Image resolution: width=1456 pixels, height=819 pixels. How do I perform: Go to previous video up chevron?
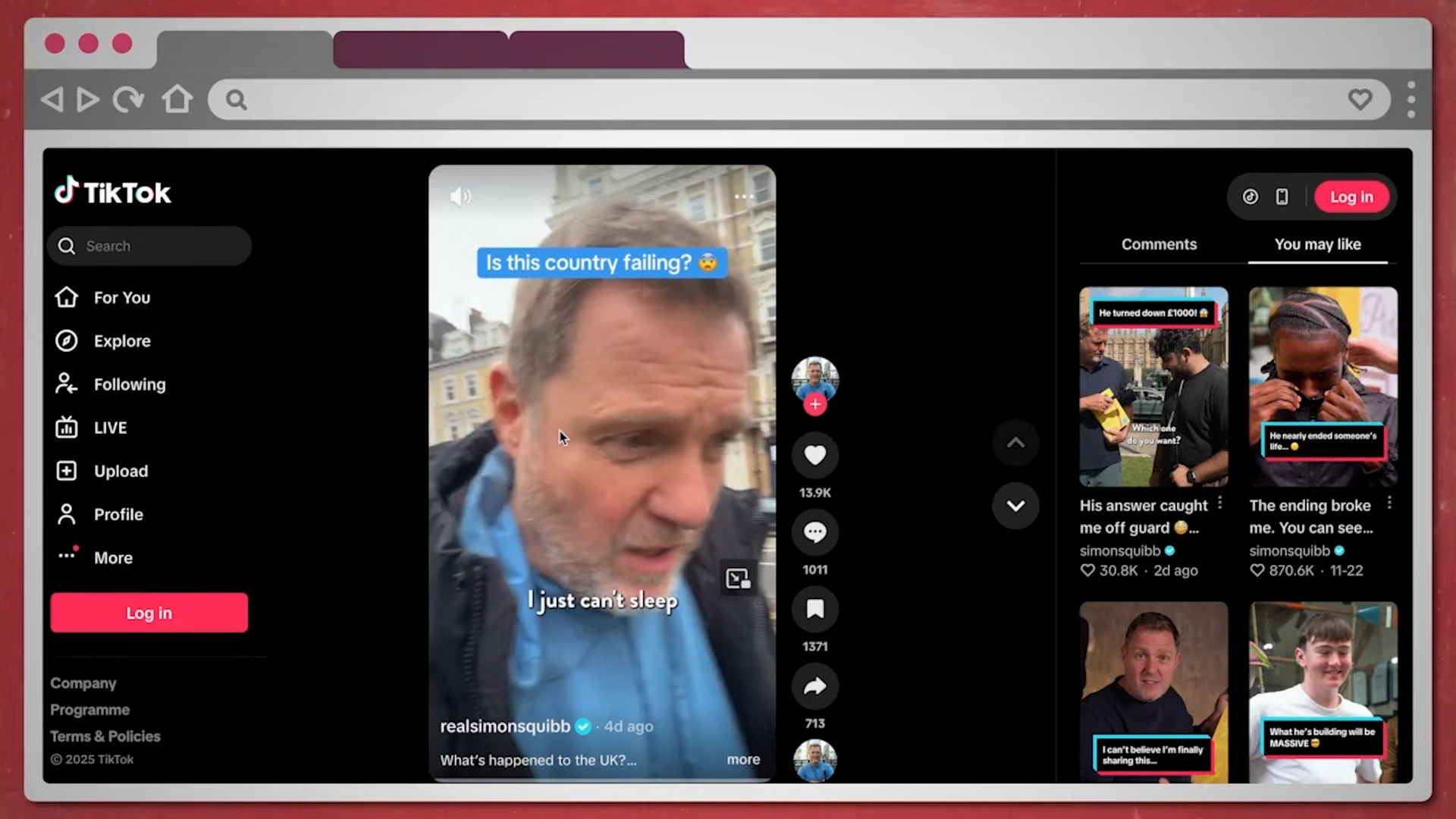pyautogui.click(x=1015, y=443)
